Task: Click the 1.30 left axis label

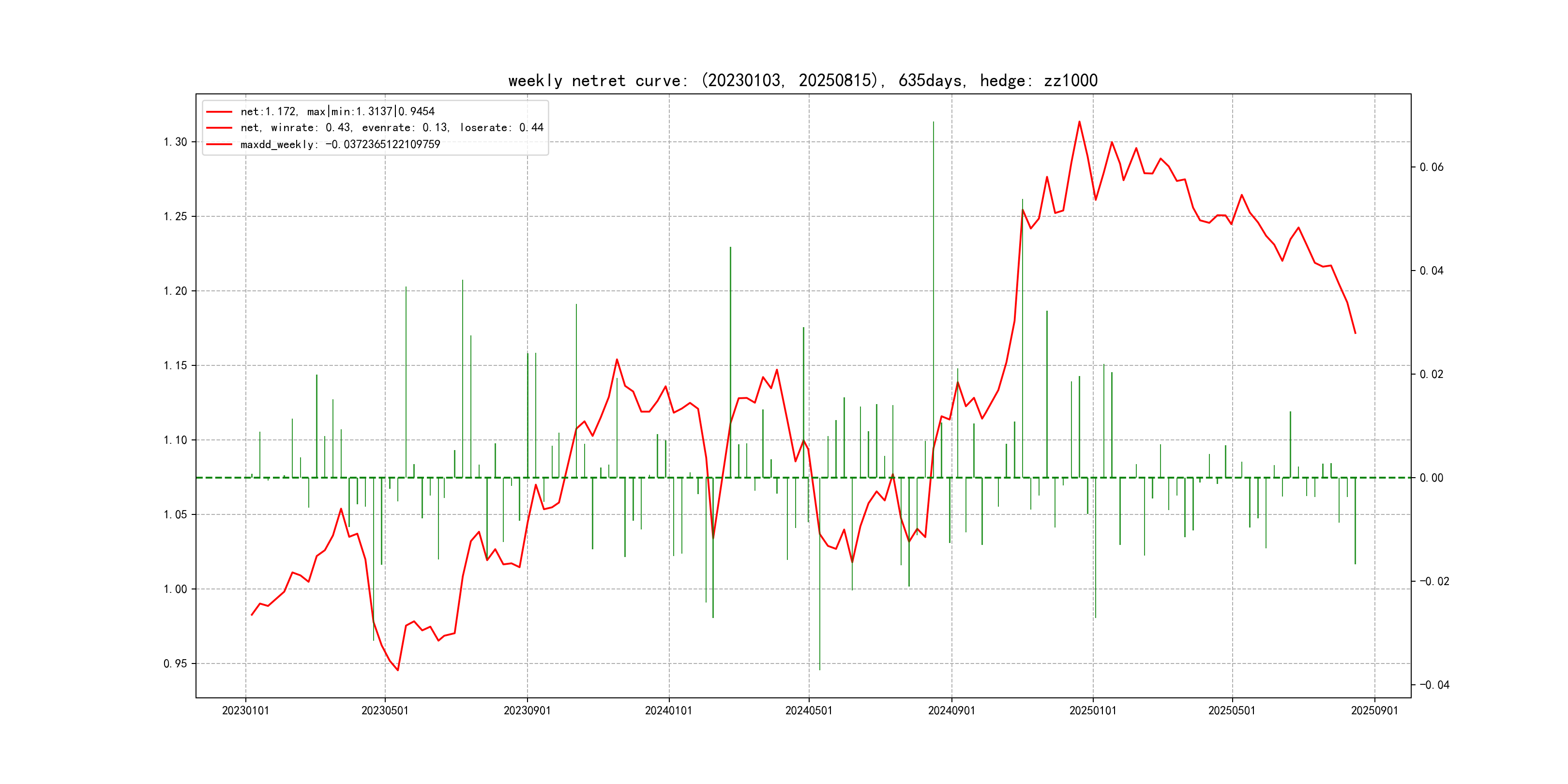Action: 175,142
